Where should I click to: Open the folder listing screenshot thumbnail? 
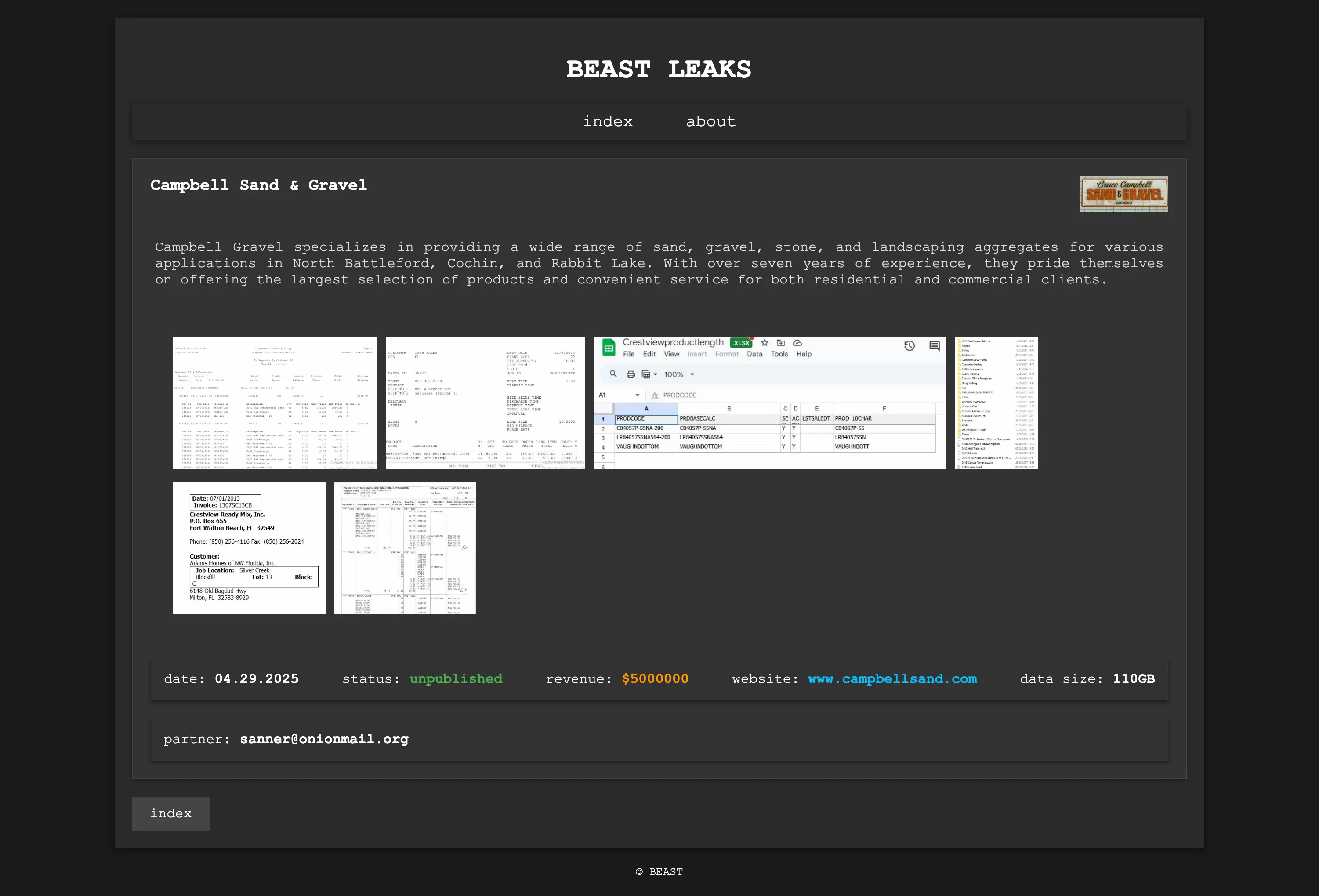point(996,403)
